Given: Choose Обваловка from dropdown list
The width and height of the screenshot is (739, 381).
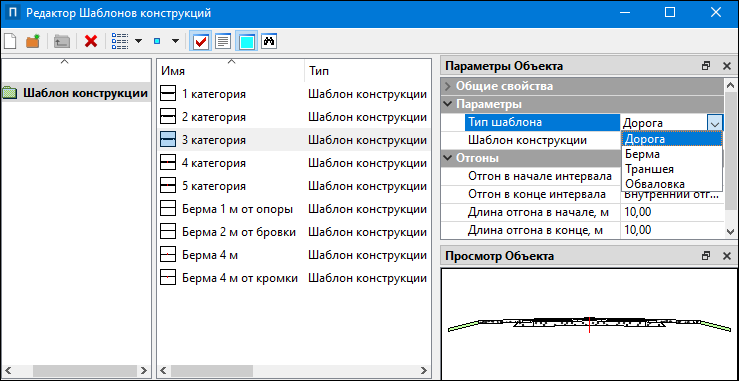Looking at the screenshot, I should (x=672, y=184).
